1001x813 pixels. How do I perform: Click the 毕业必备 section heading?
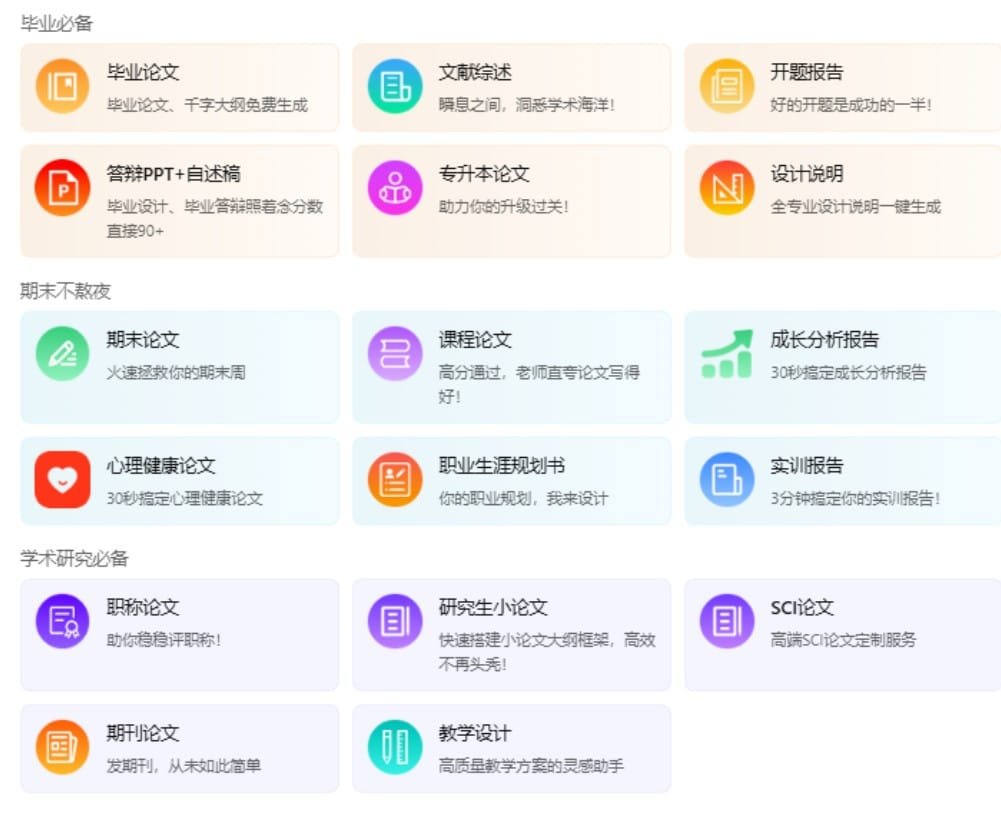tap(56, 24)
